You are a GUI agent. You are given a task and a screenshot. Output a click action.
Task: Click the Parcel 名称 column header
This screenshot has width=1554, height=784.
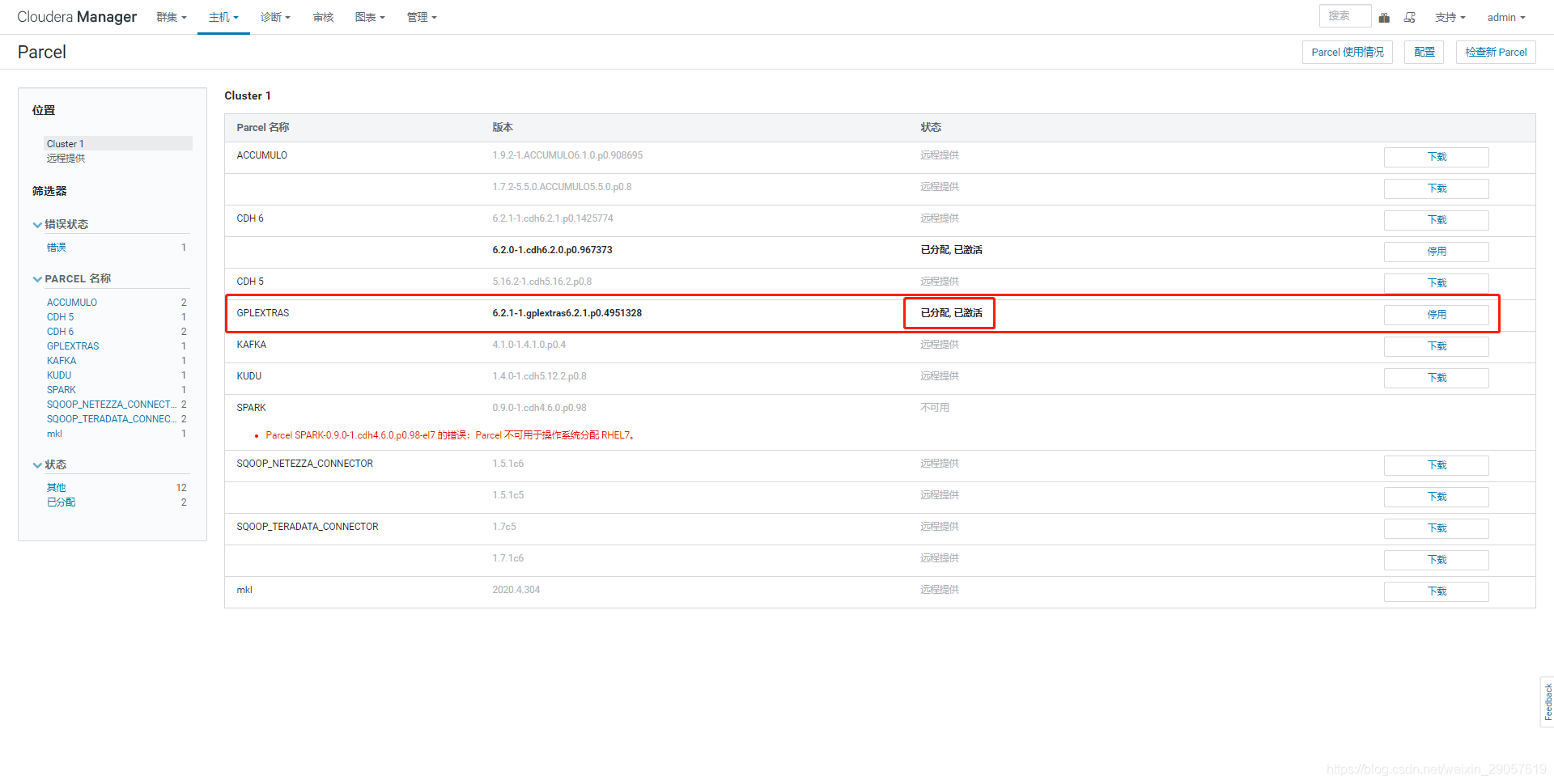tap(263, 127)
